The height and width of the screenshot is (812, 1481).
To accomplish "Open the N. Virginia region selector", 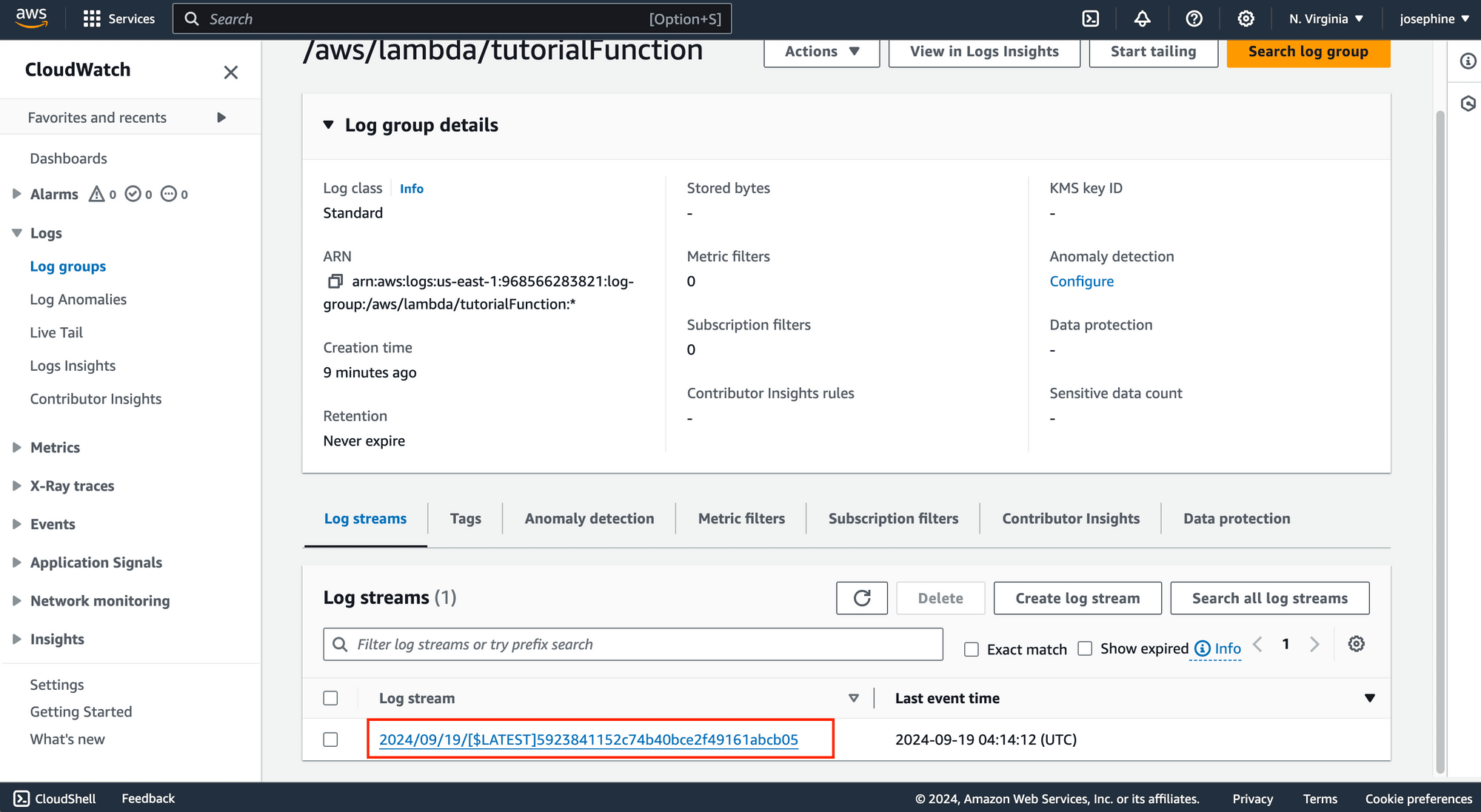I will (x=1325, y=19).
